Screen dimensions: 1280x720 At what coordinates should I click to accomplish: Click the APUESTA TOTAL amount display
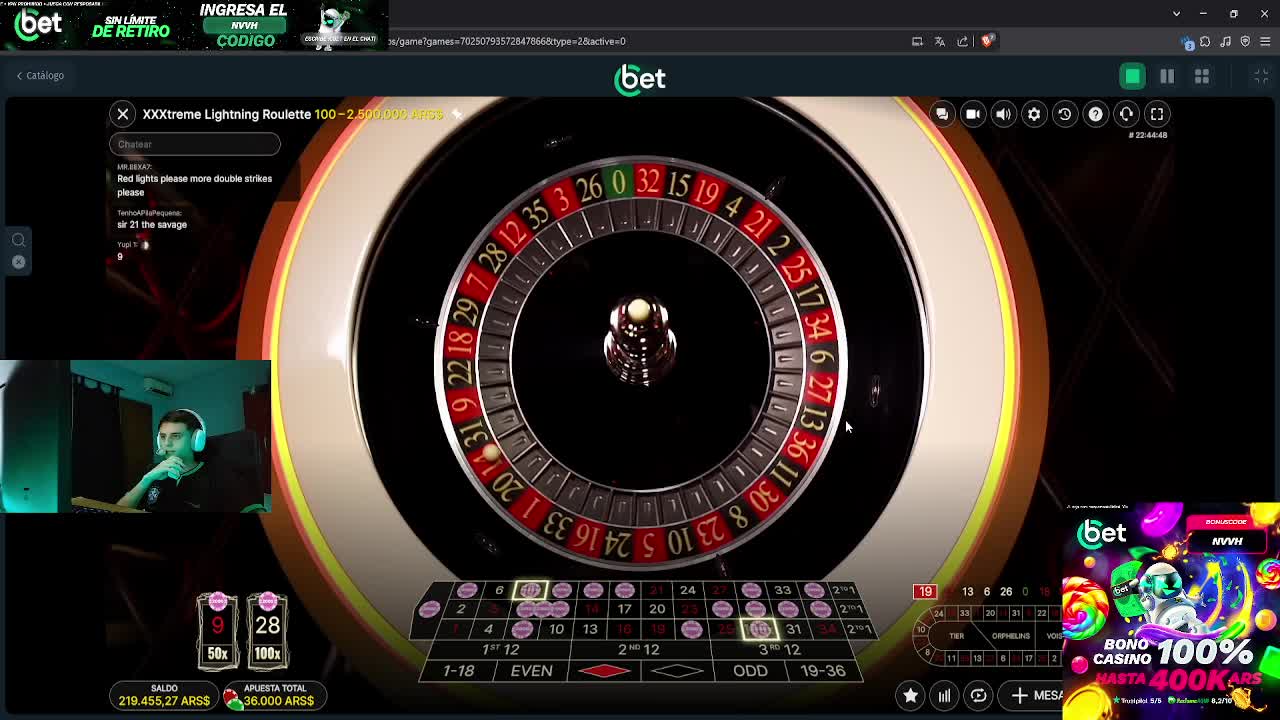pyautogui.click(x=274, y=696)
